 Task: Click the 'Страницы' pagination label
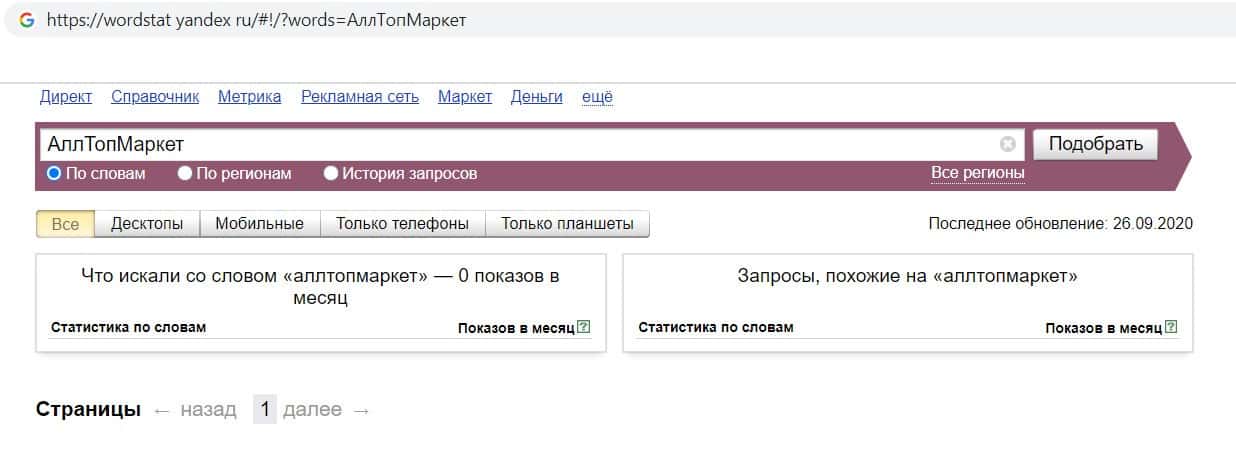(88, 410)
